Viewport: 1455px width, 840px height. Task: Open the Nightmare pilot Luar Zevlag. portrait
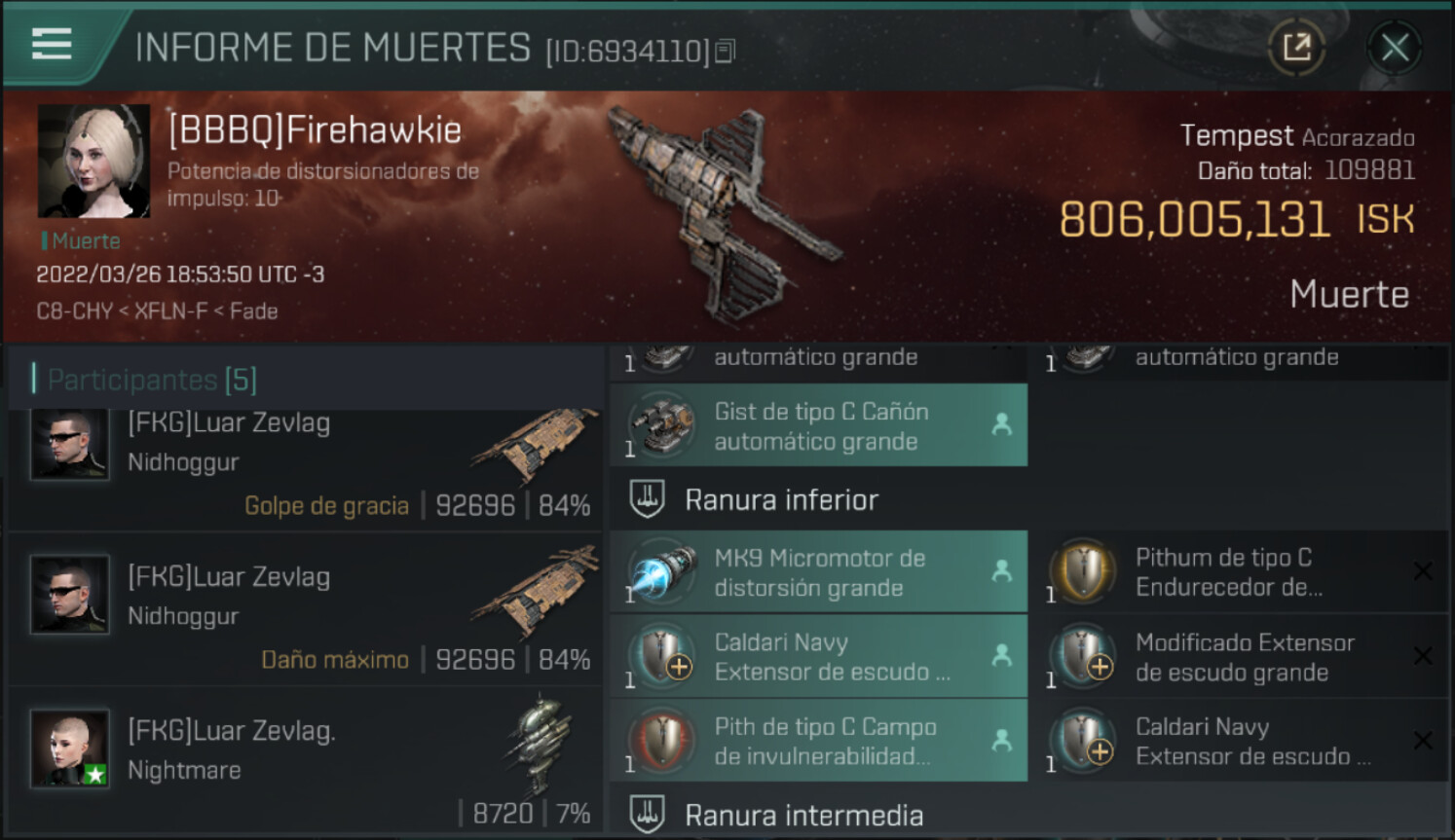pos(69,748)
